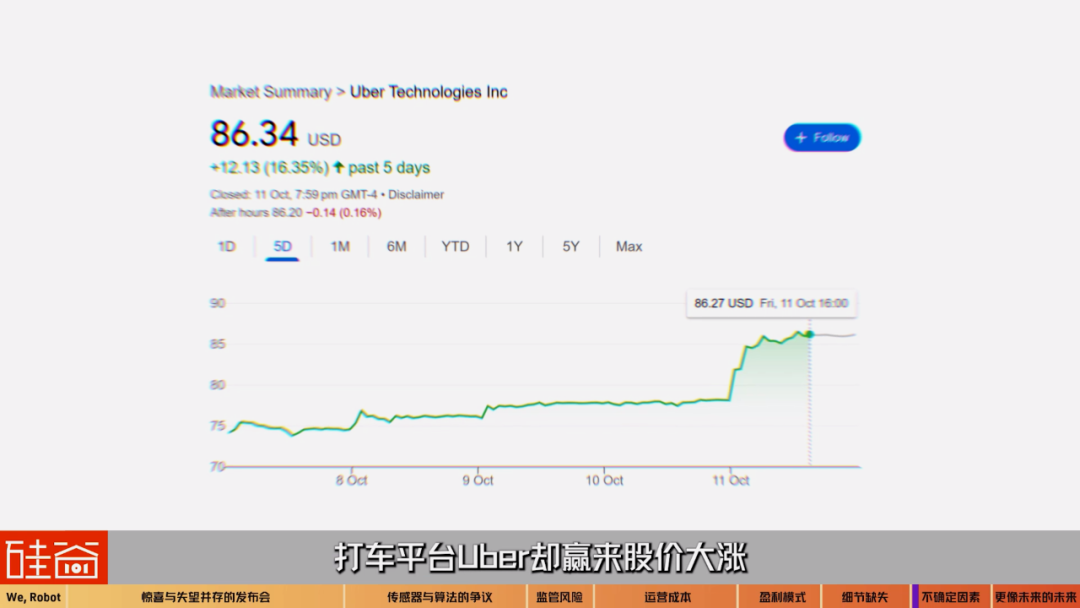Switch the chart to the 1D range
The width and height of the screenshot is (1080, 608).
[227, 247]
